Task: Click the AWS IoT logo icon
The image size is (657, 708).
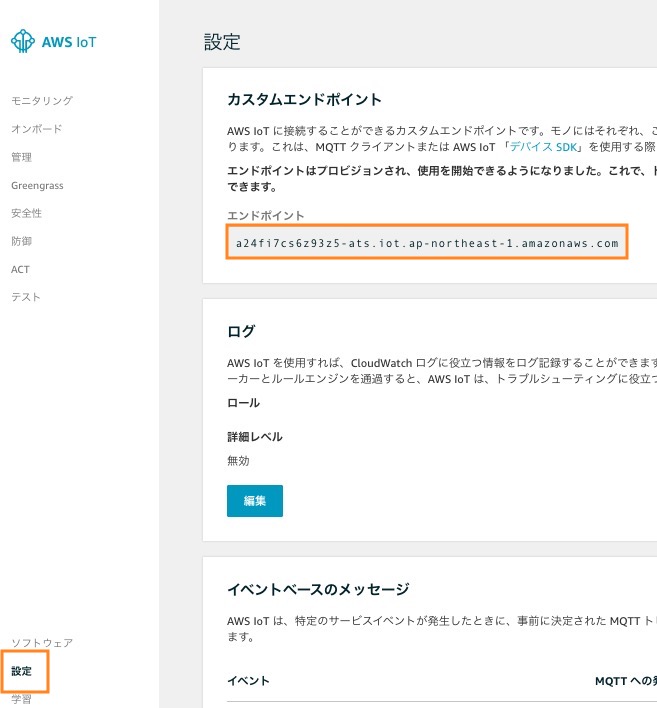Action: click(x=23, y=41)
